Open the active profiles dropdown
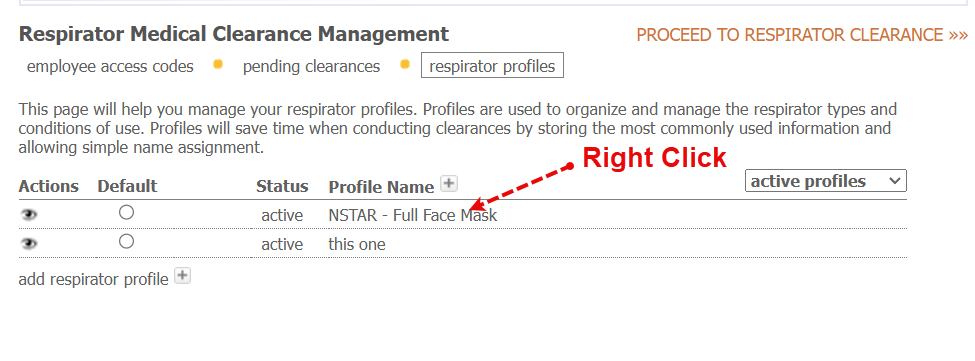 (x=826, y=181)
